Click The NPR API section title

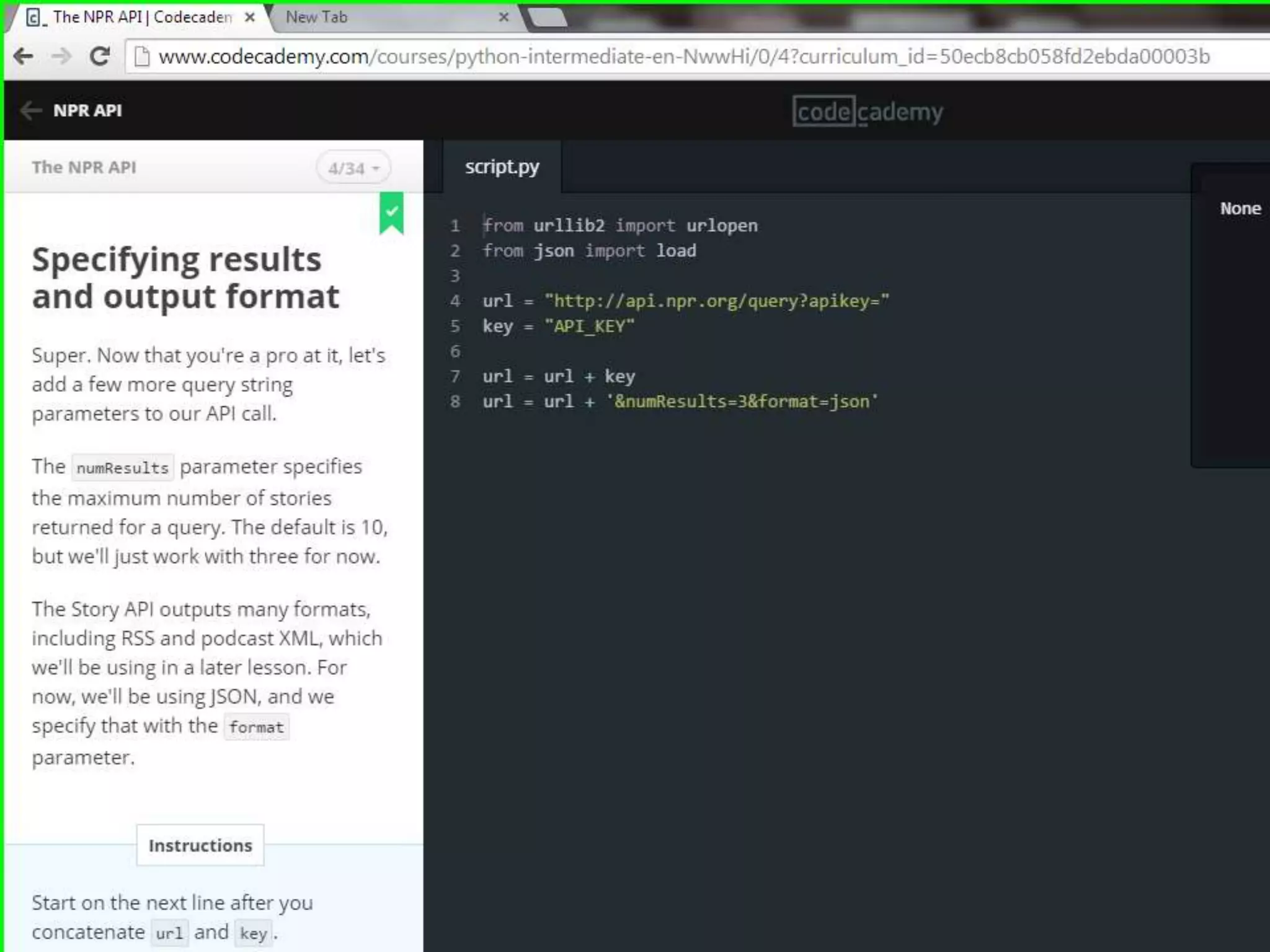coord(84,167)
